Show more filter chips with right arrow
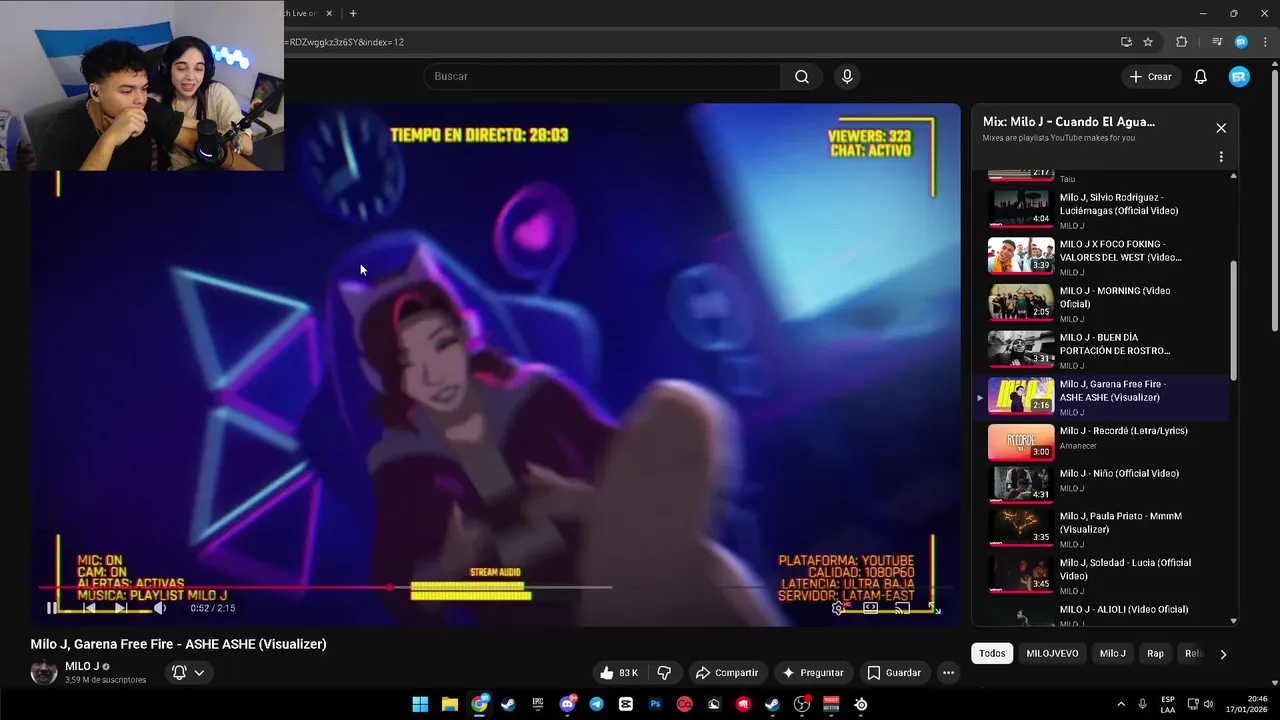This screenshot has height=720, width=1280. [x=1222, y=654]
